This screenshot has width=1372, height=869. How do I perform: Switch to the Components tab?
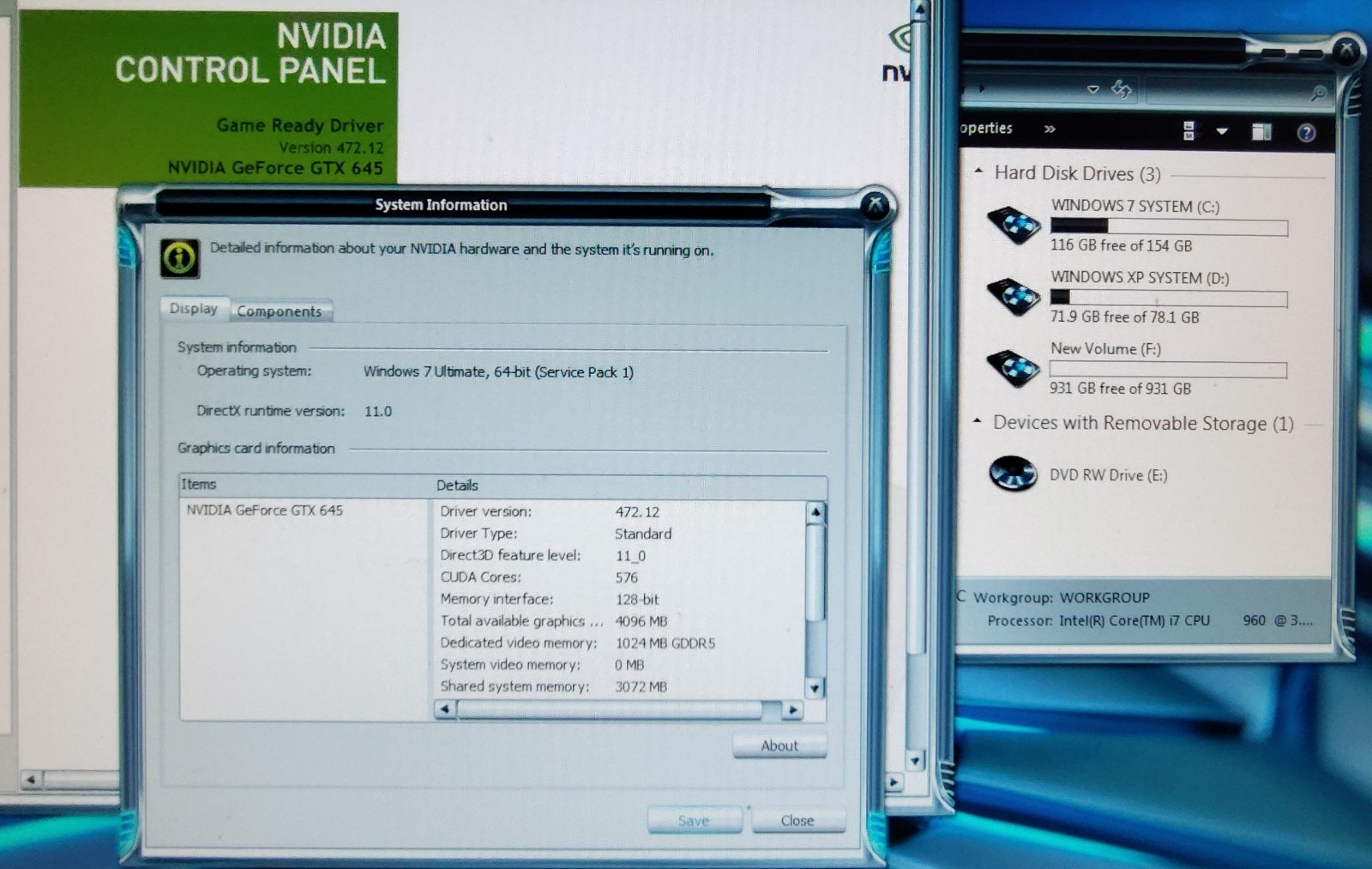(x=280, y=311)
